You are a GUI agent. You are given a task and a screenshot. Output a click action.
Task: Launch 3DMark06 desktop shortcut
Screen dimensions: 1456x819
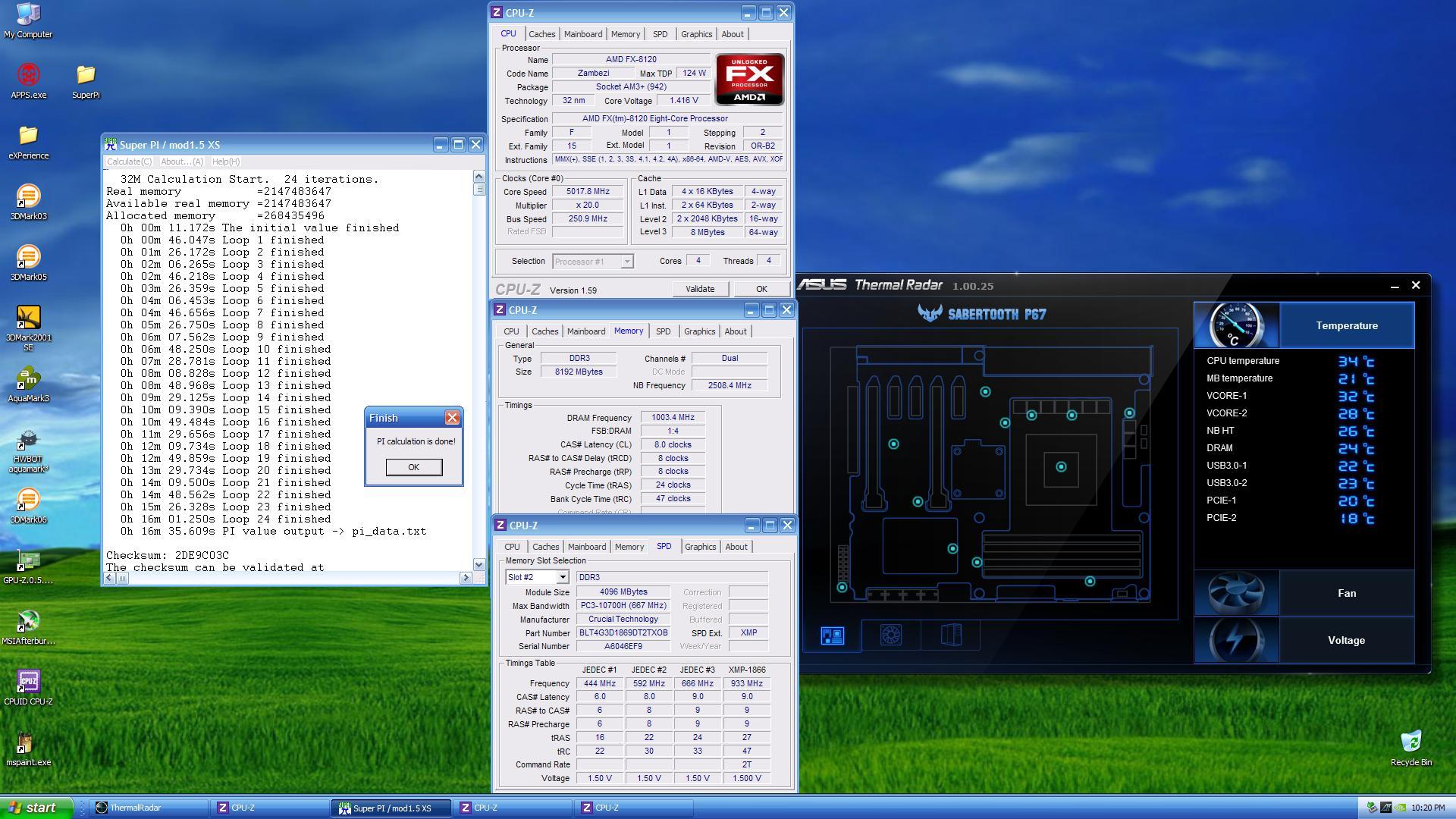(x=28, y=506)
